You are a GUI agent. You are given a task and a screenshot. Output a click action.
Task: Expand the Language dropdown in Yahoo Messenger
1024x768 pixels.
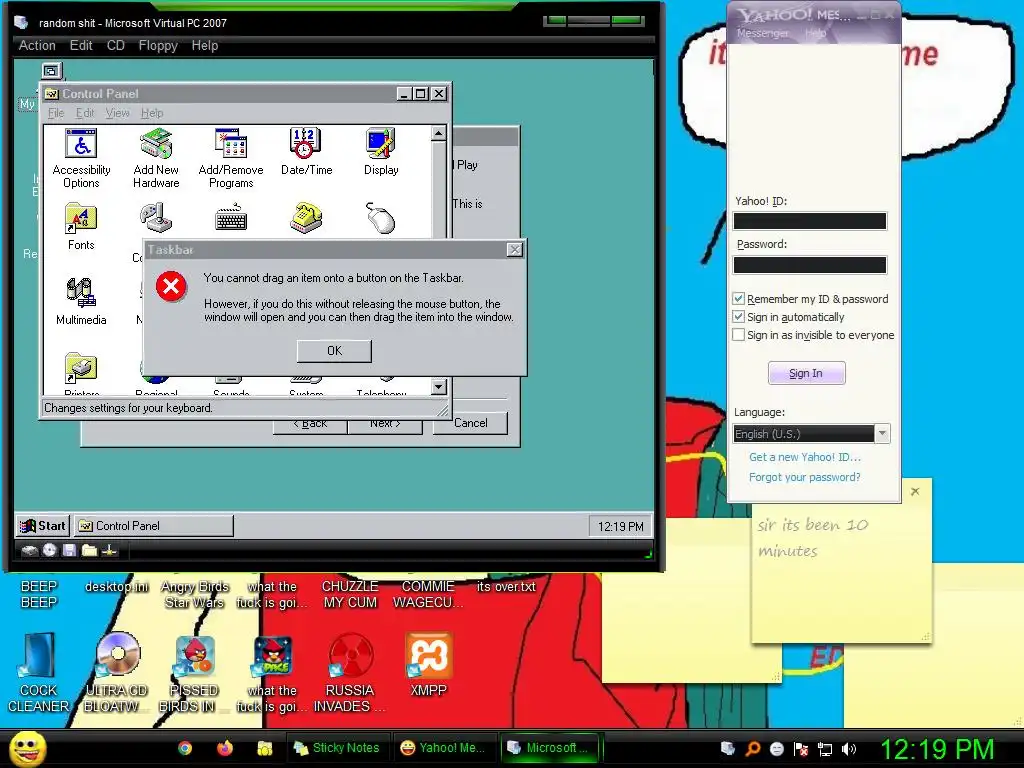[882, 433]
